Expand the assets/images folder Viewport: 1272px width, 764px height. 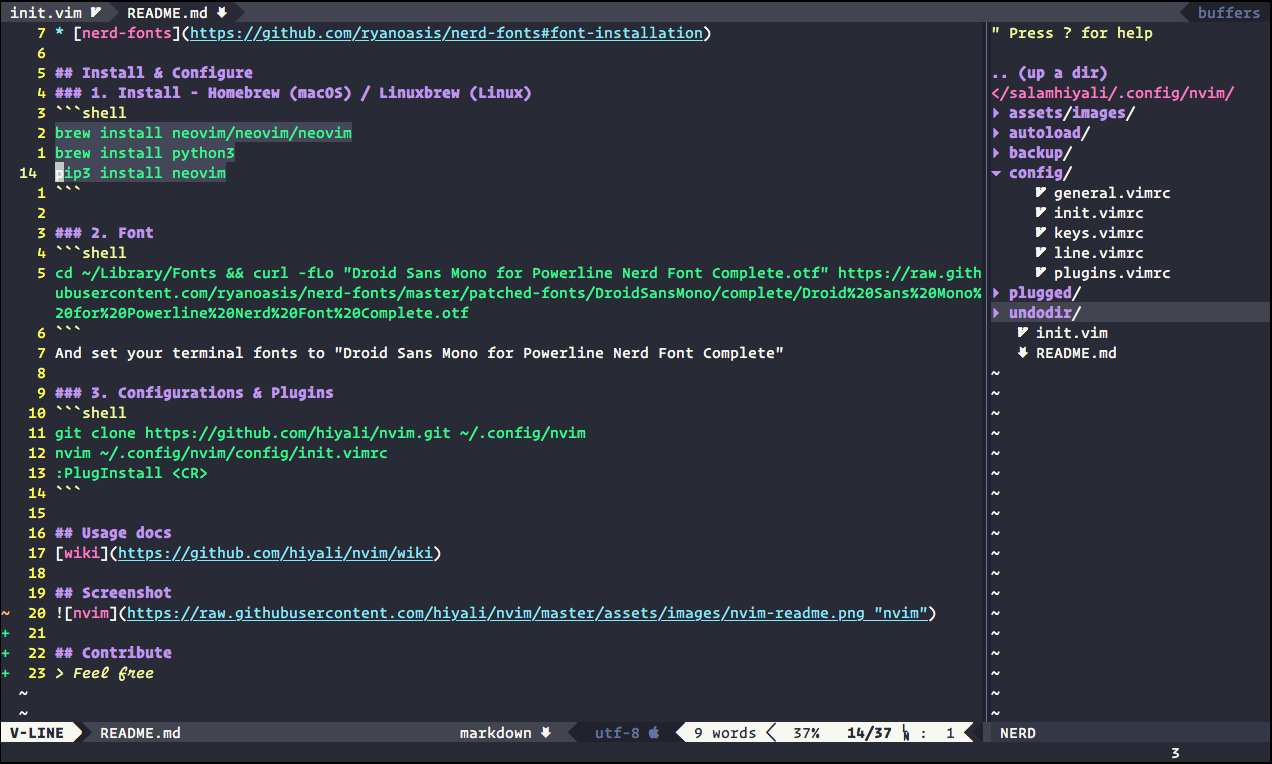click(996, 113)
